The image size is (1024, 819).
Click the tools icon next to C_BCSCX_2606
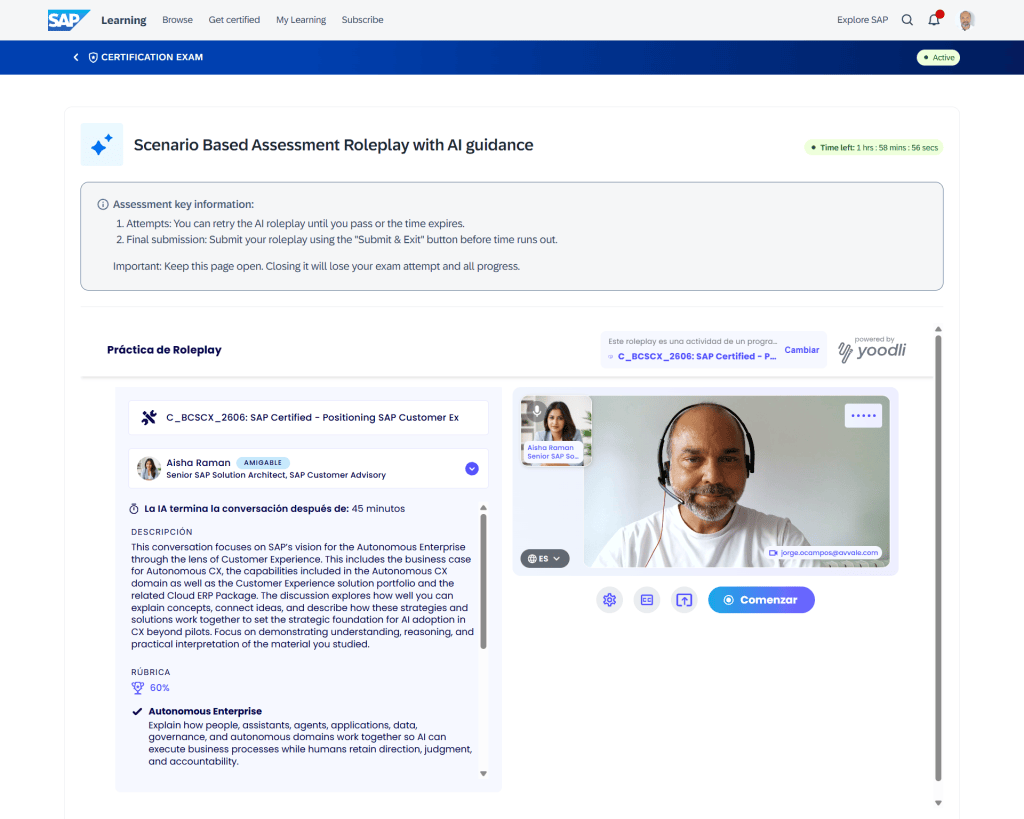pyautogui.click(x=149, y=417)
